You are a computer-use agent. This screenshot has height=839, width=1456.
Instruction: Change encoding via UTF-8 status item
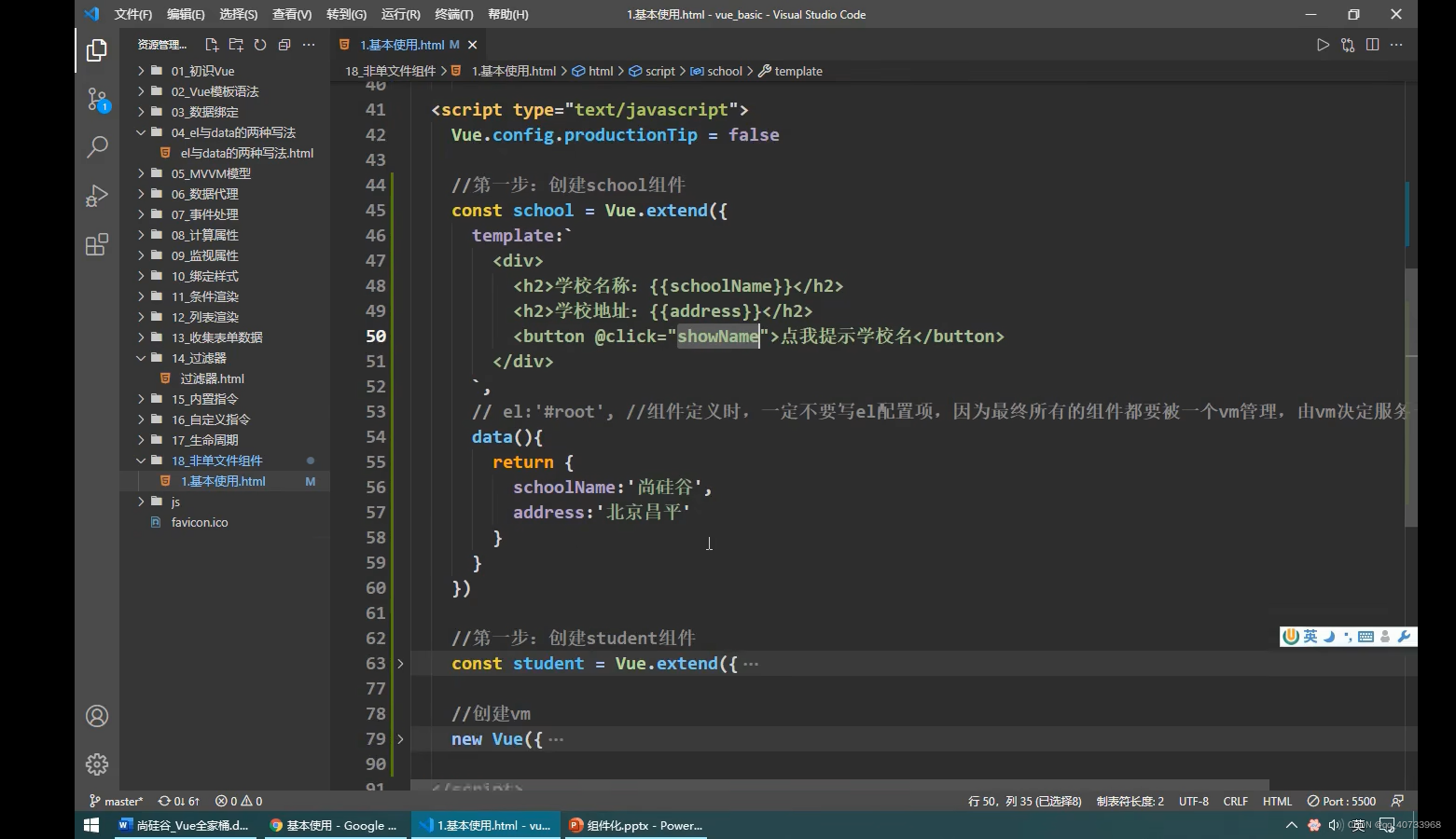pos(1194,801)
